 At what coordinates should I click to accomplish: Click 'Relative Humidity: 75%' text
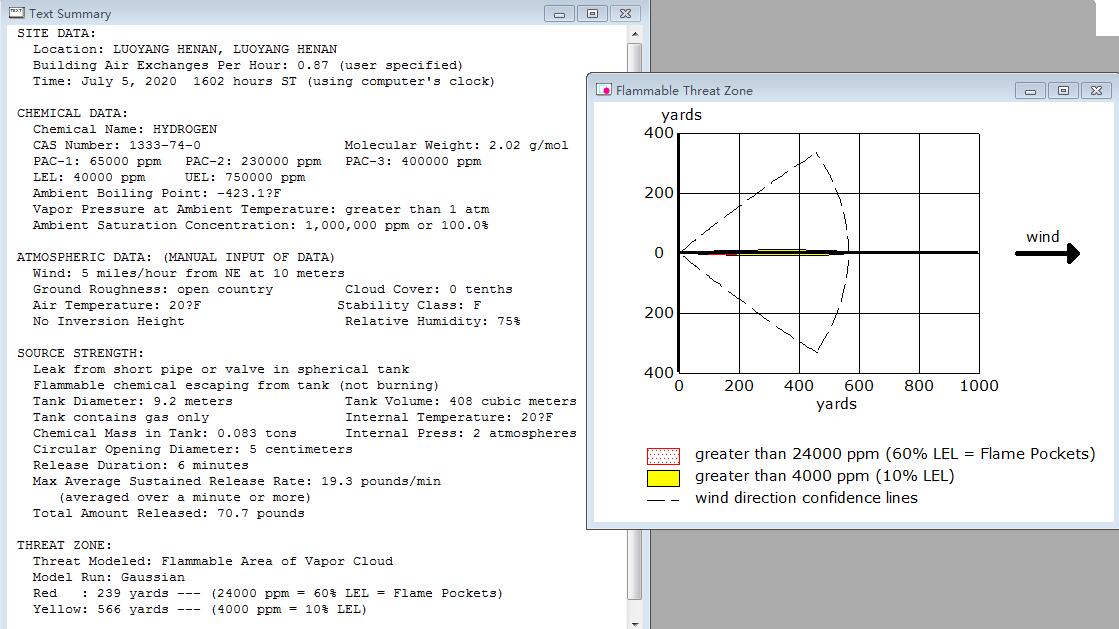(x=432, y=321)
